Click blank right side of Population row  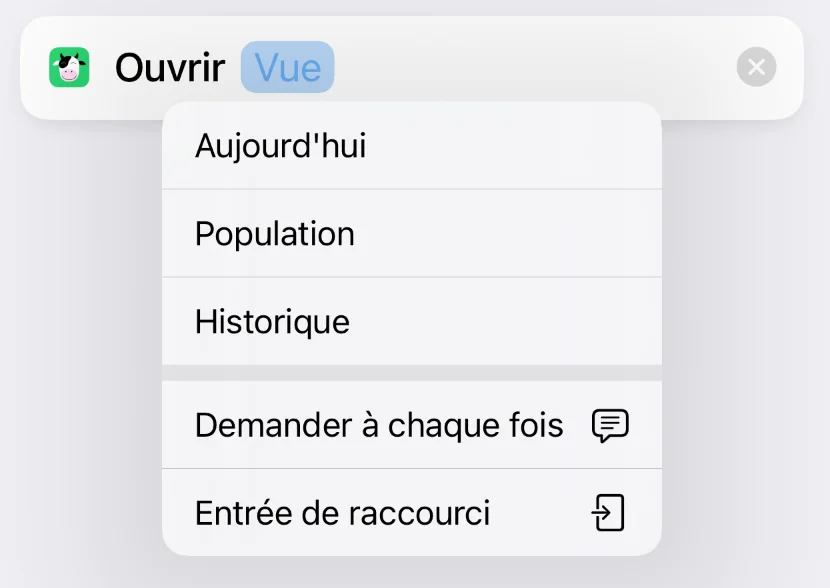coord(540,234)
